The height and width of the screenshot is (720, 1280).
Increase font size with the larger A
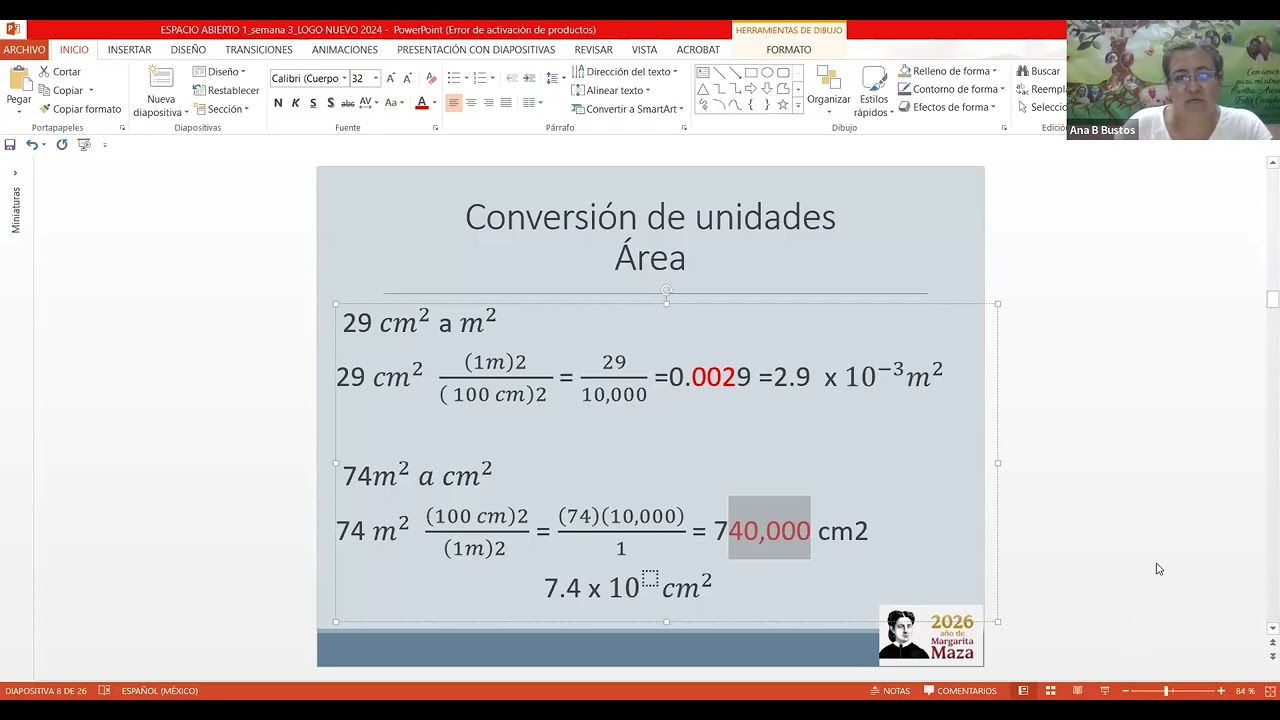[x=391, y=78]
